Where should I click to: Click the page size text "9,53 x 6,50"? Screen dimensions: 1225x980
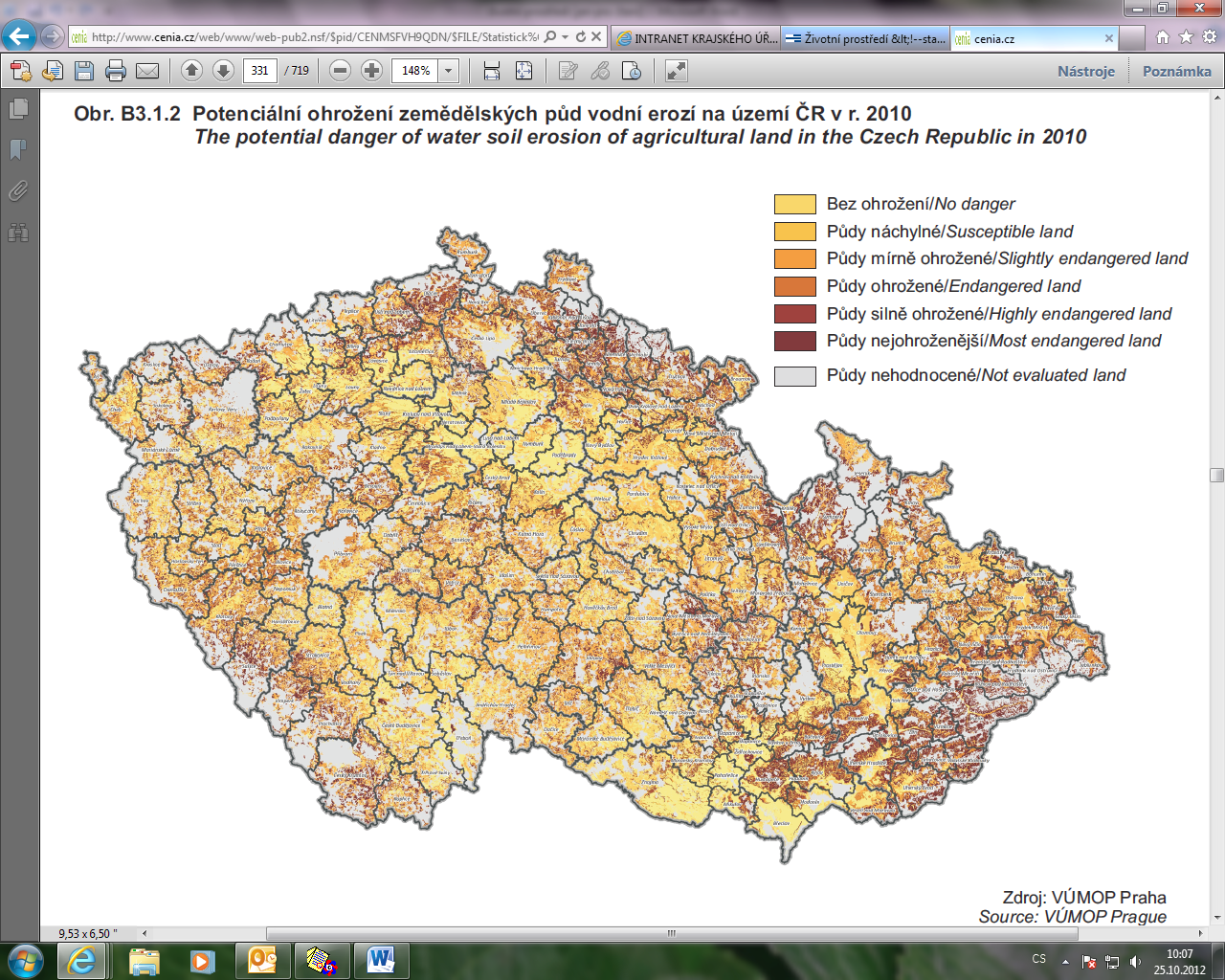click(87, 933)
